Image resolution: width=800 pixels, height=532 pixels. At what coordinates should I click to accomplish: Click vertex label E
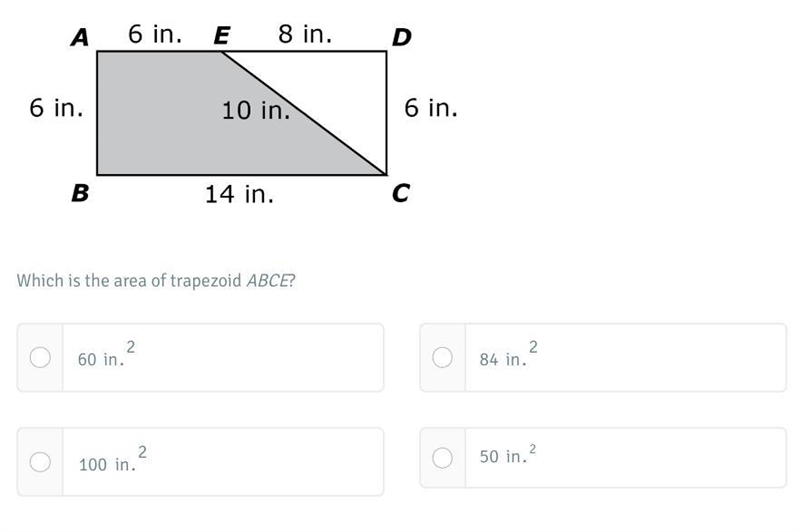click(x=221, y=36)
